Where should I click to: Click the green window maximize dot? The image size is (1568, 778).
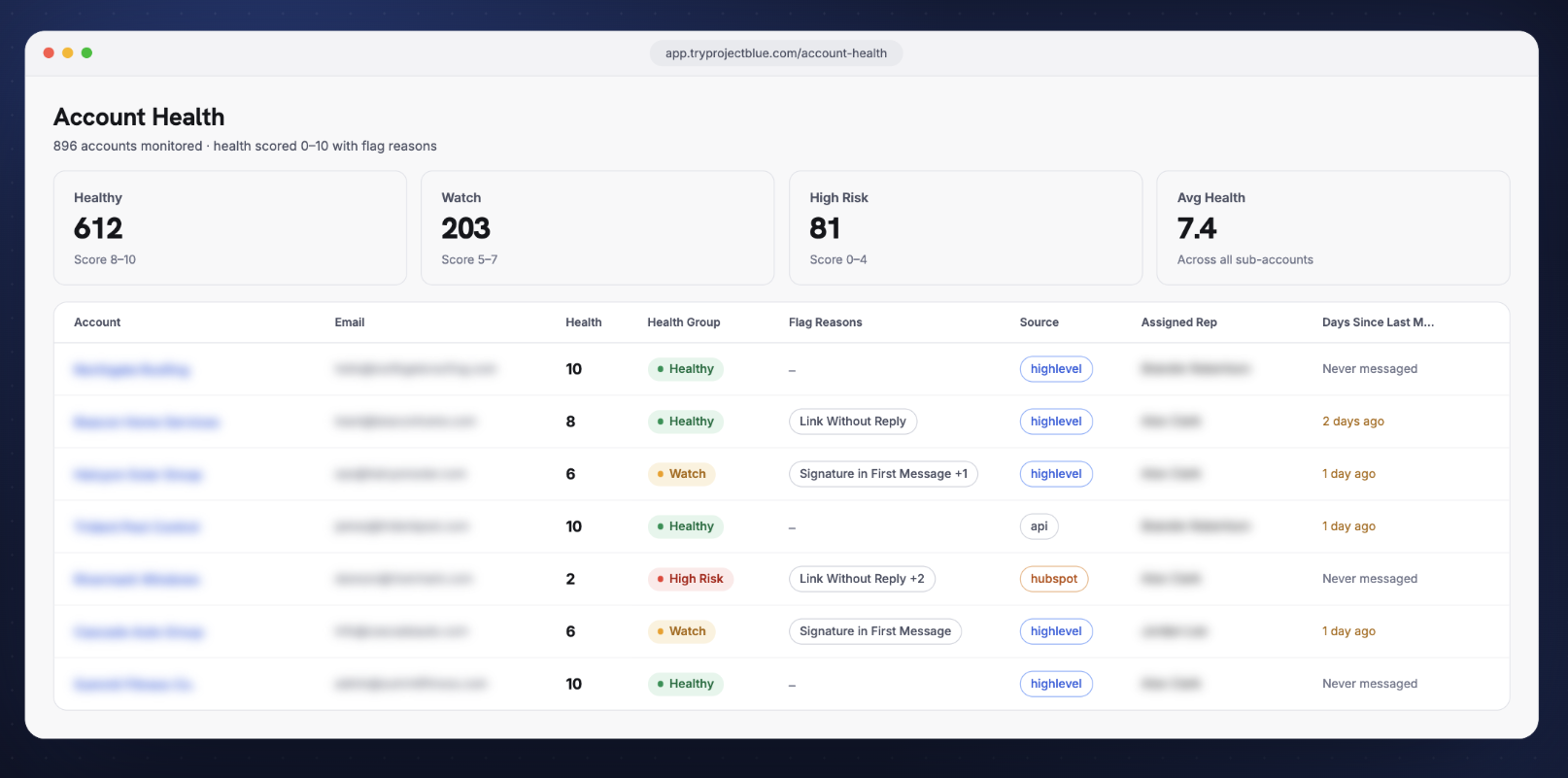point(86,52)
